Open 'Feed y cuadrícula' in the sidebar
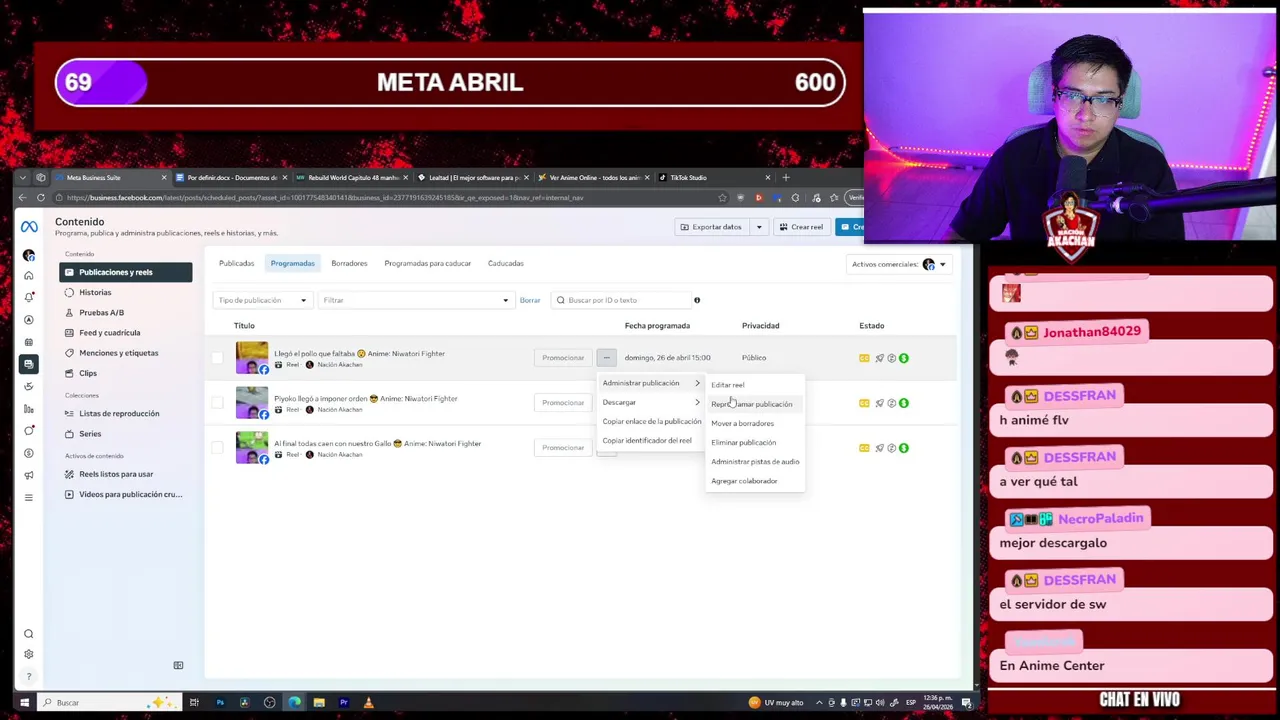The width and height of the screenshot is (1280, 720). [126, 333]
